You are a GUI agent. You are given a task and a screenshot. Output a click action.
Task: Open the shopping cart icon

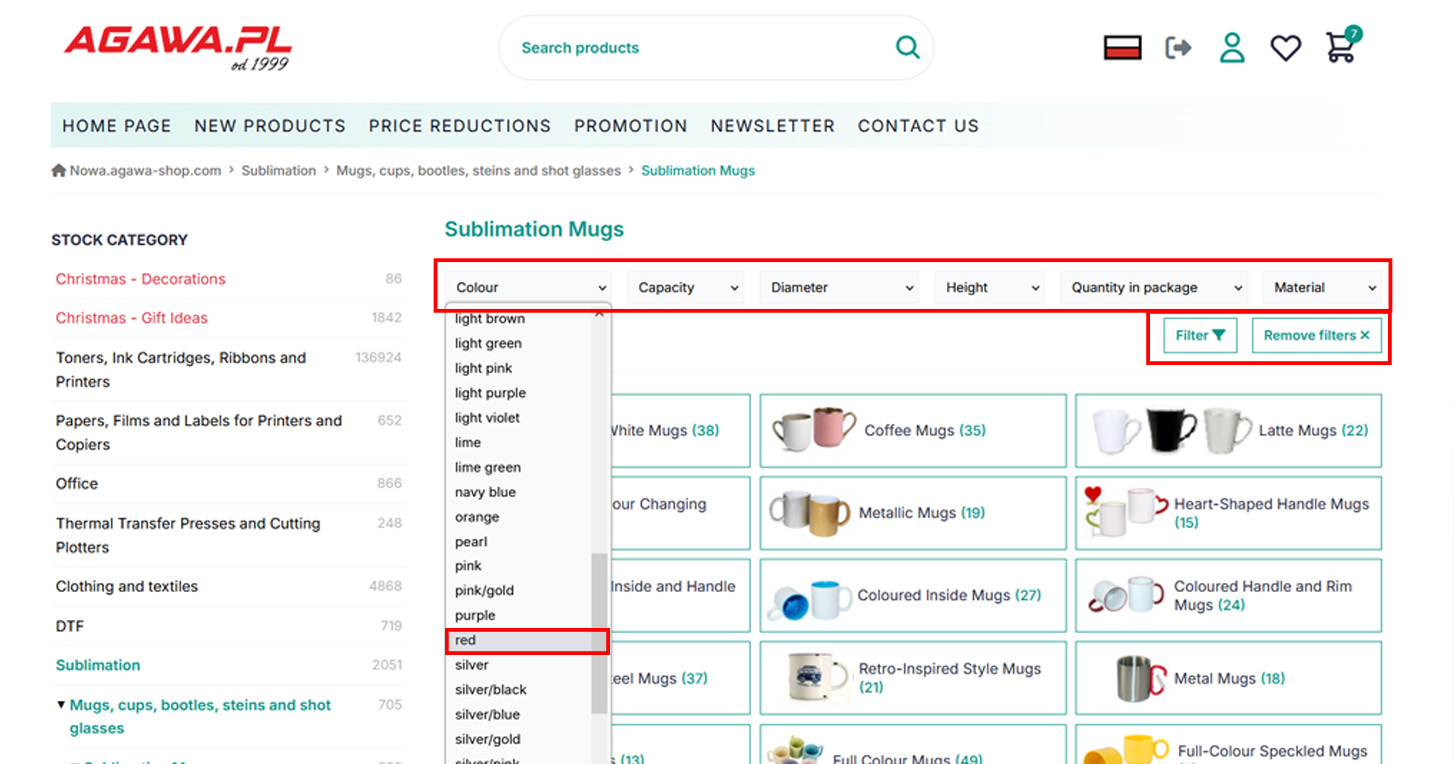click(x=1340, y=47)
